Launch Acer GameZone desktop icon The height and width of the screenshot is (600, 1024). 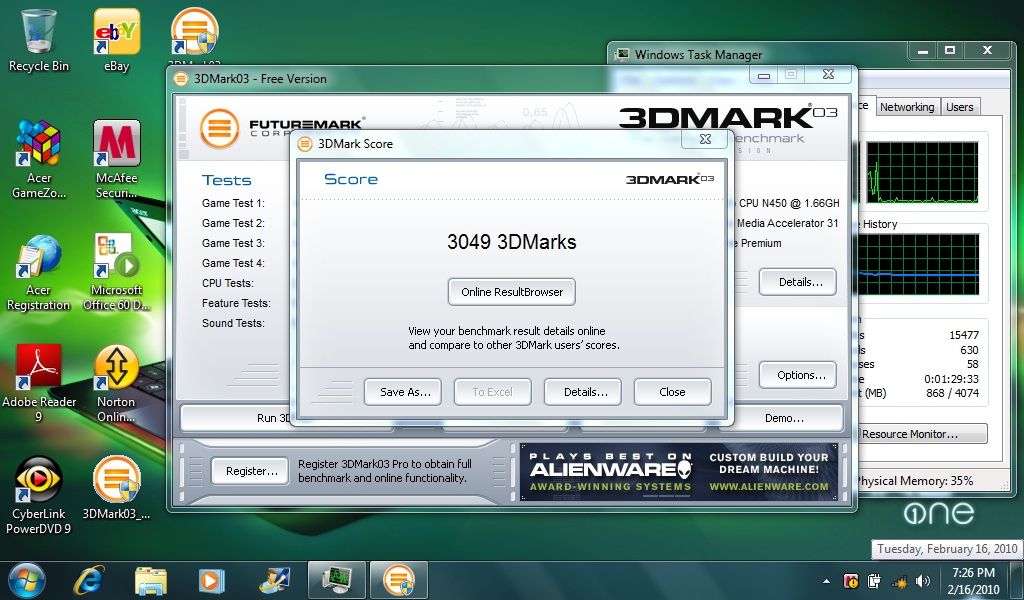click(x=39, y=159)
